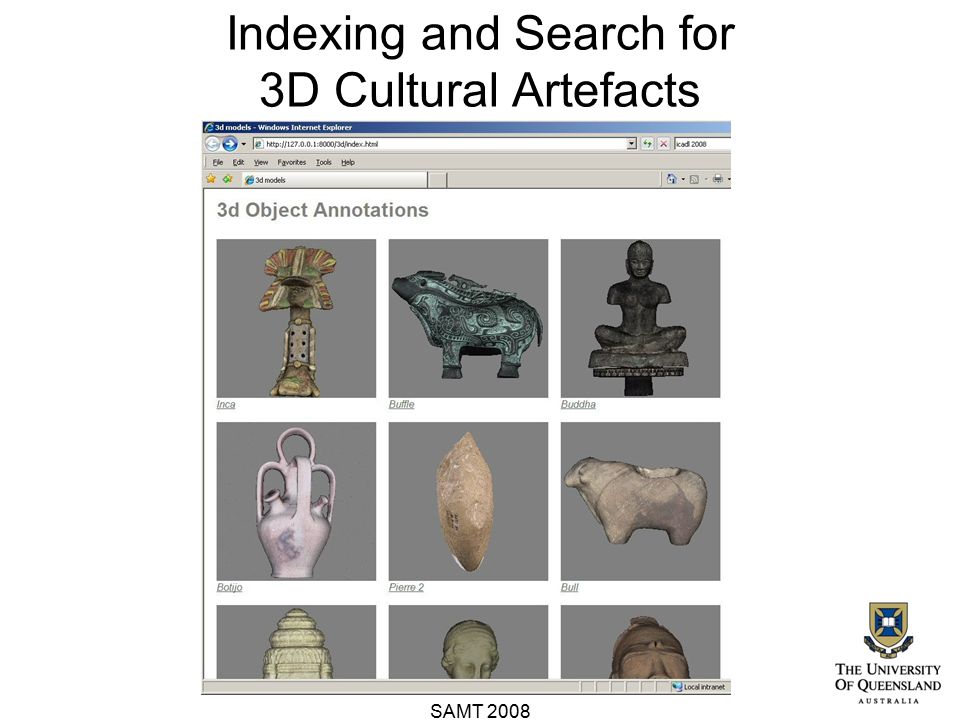Click the 3d Object Annotations heading
This screenshot has width=960, height=720.
coord(323,210)
